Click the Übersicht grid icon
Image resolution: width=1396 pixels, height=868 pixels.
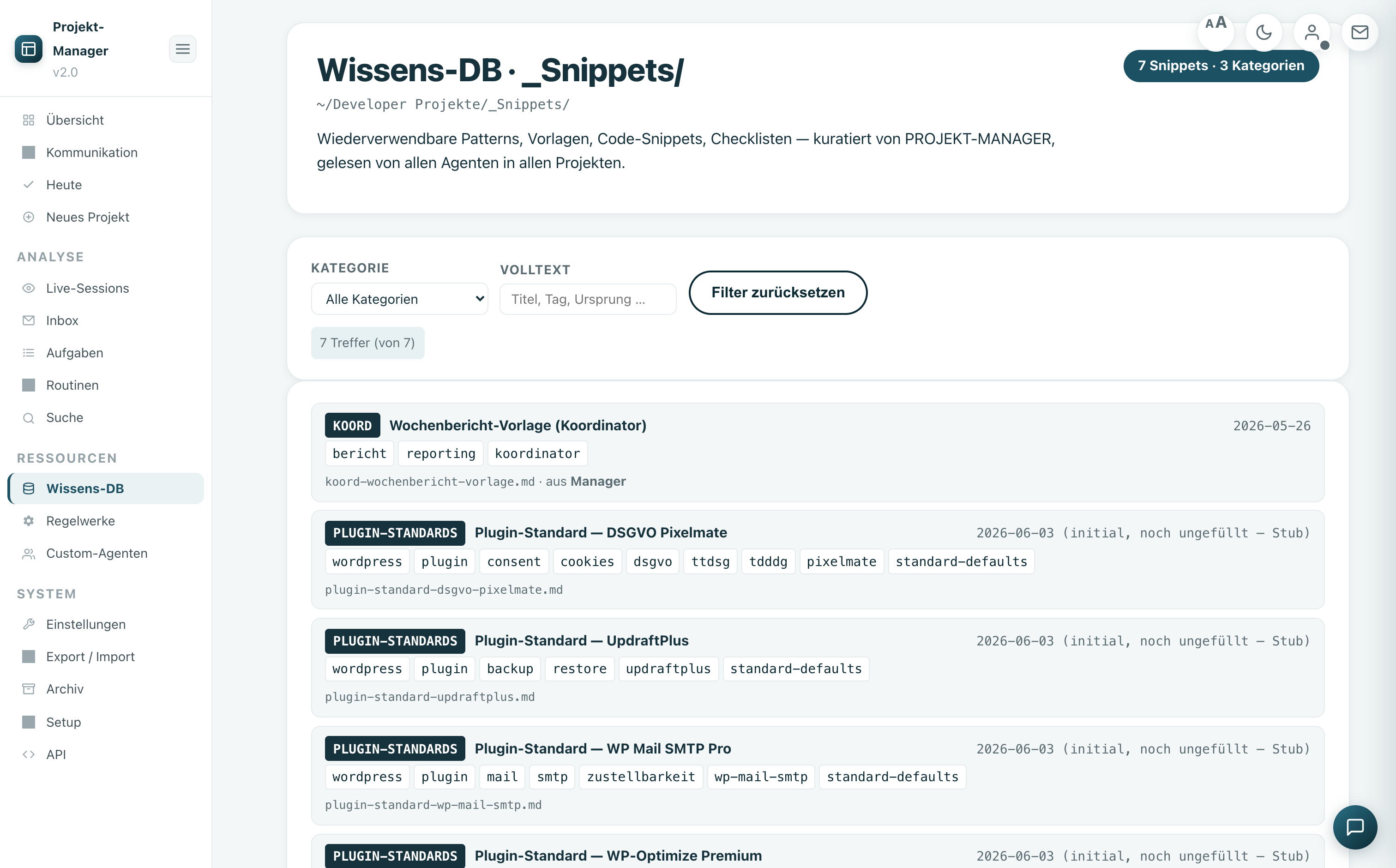tap(29, 120)
